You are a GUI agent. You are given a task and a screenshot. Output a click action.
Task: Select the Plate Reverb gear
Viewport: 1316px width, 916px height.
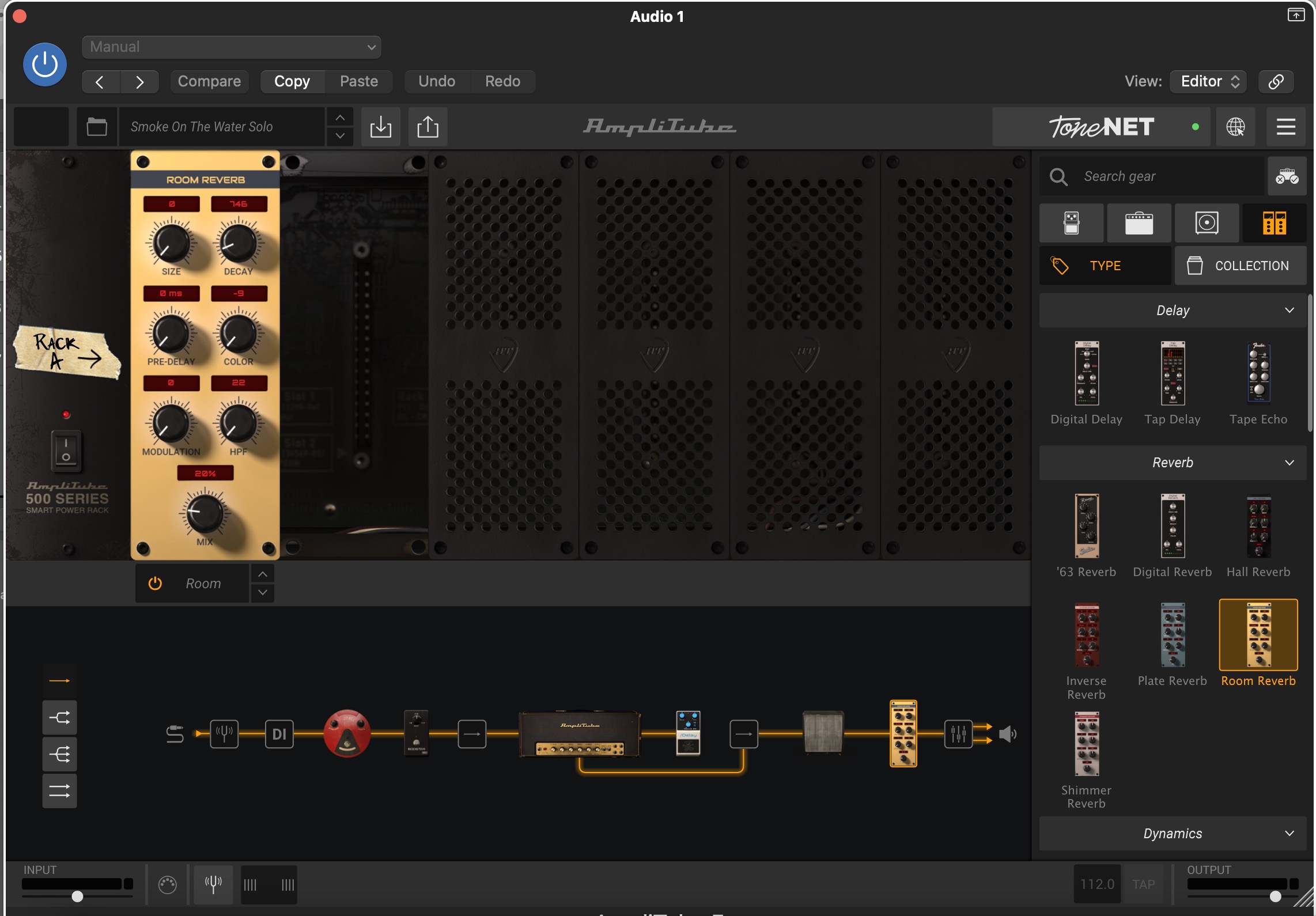coord(1173,635)
